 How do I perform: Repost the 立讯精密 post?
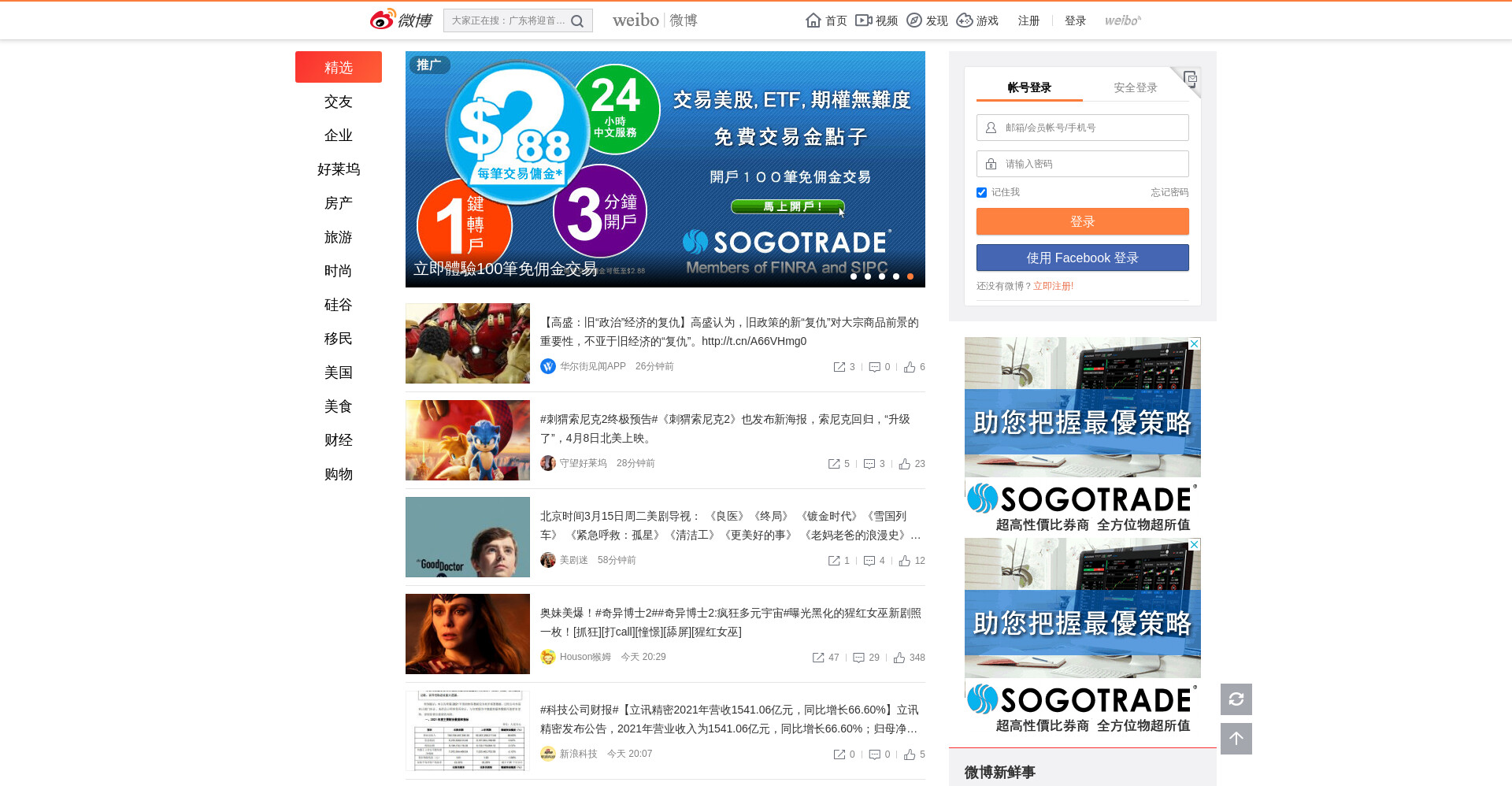(x=839, y=754)
